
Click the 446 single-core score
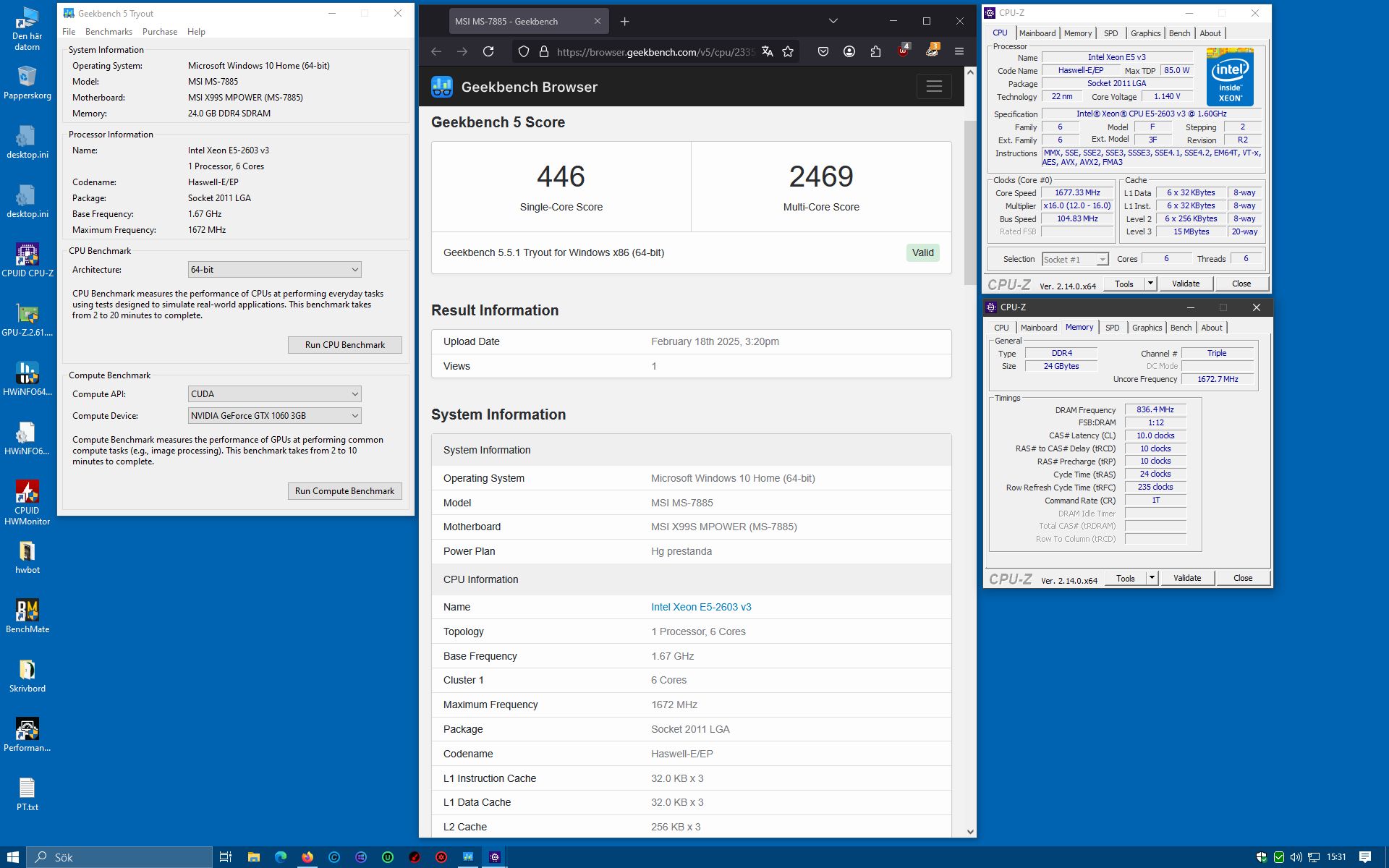[x=561, y=176]
